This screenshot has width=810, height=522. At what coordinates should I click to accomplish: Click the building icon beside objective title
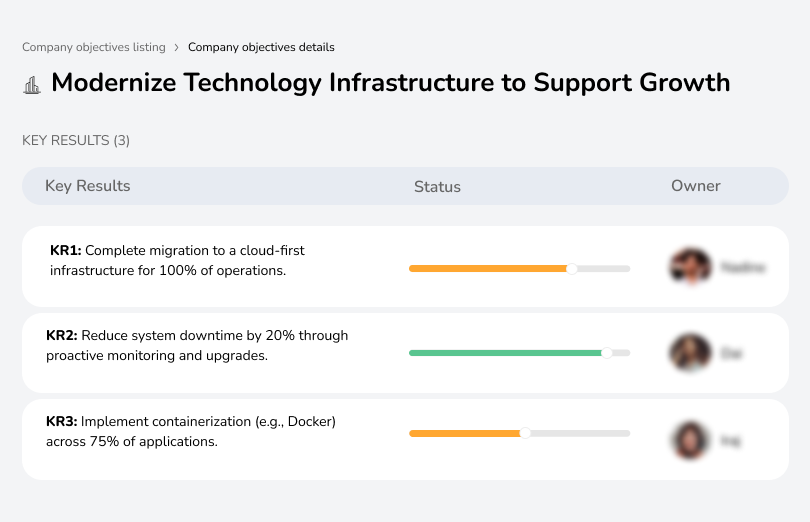(32, 85)
